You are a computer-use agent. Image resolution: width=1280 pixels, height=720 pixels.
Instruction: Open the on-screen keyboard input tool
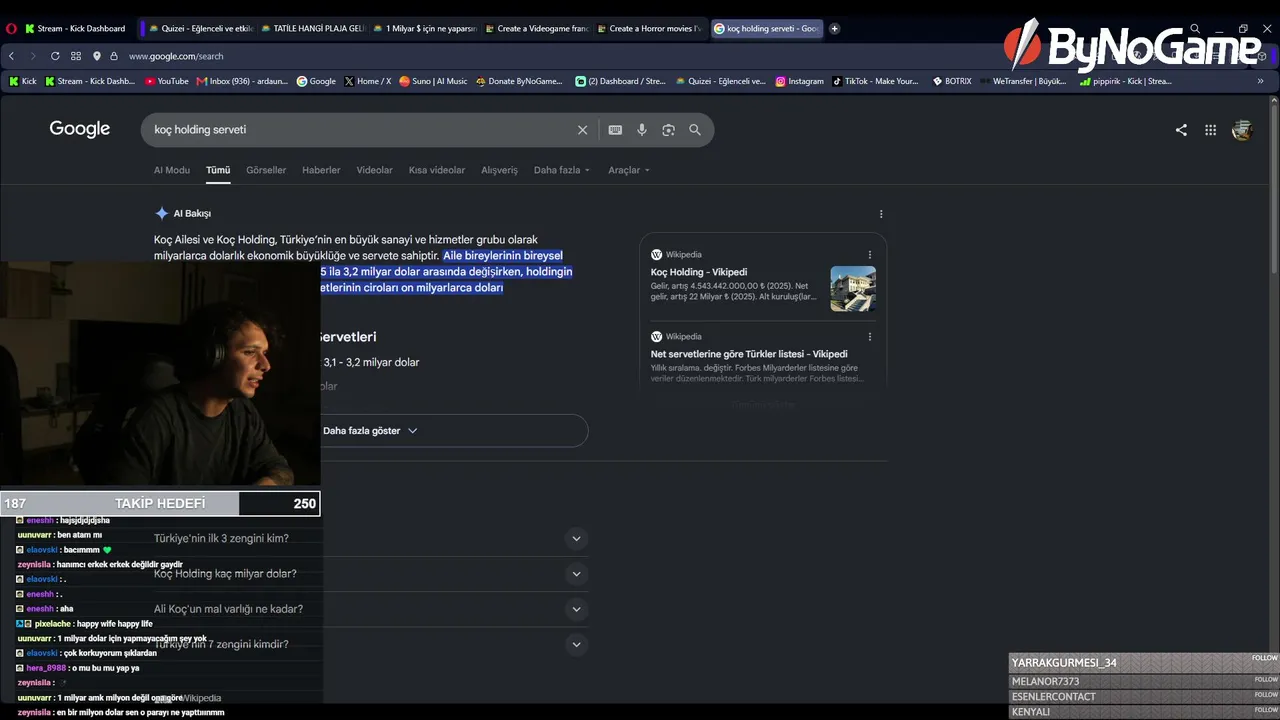[x=615, y=130]
